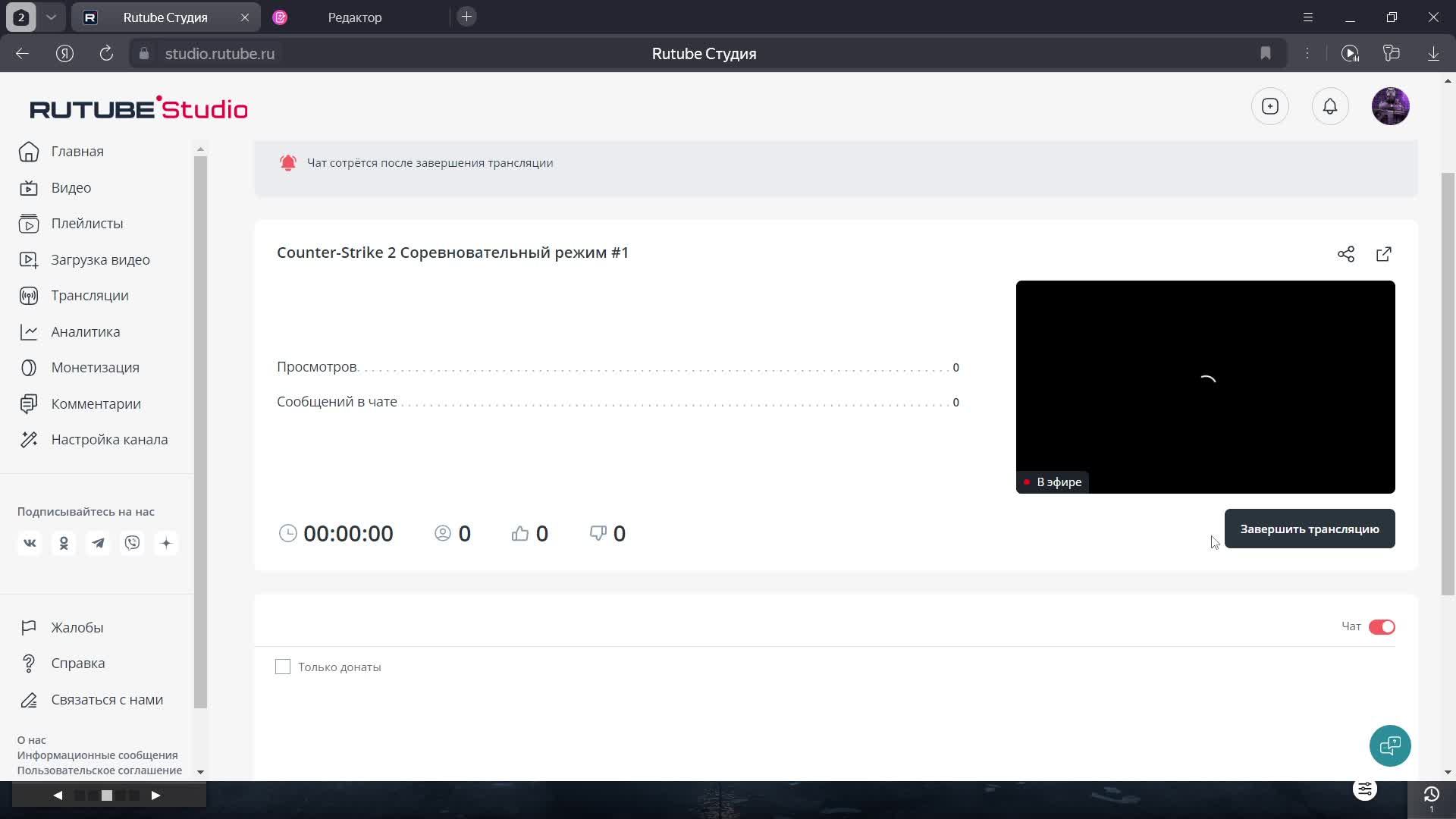The height and width of the screenshot is (819, 1456).
Task: Open the user avatar profile menu
Action: point(1391,106)
